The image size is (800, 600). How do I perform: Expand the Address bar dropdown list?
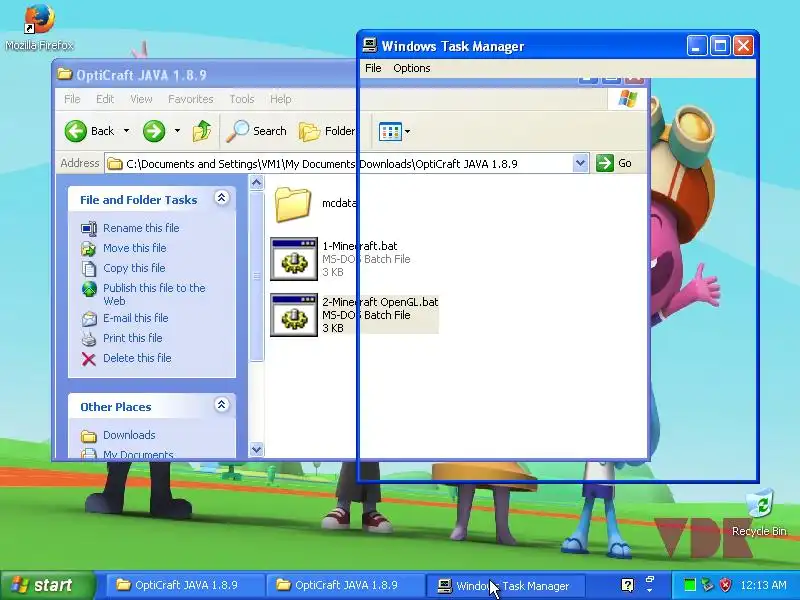tap(580, 163)
